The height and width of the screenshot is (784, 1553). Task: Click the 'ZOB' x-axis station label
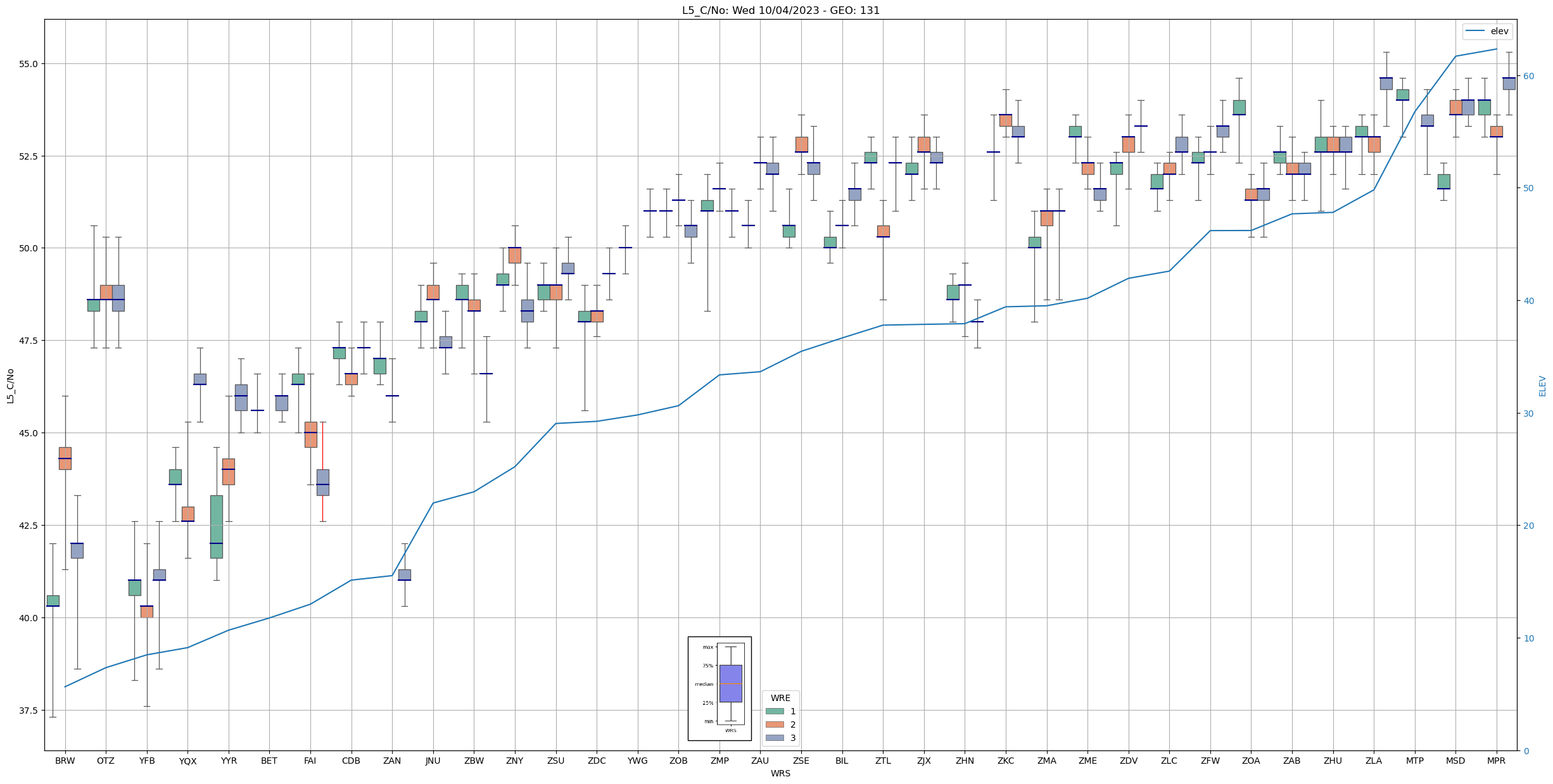click(678, 761)
